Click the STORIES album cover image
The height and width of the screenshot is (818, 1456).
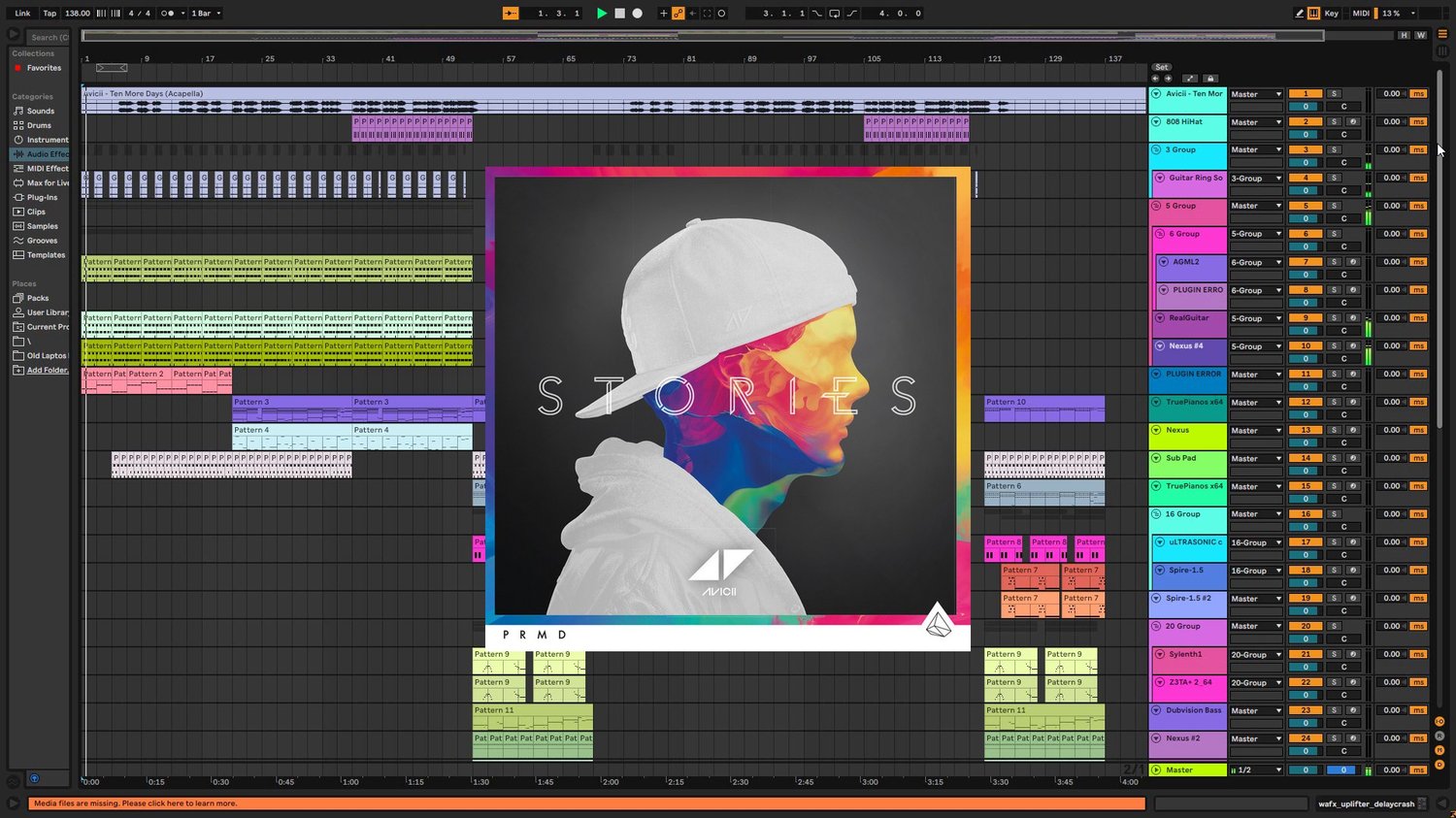[727, 409]
